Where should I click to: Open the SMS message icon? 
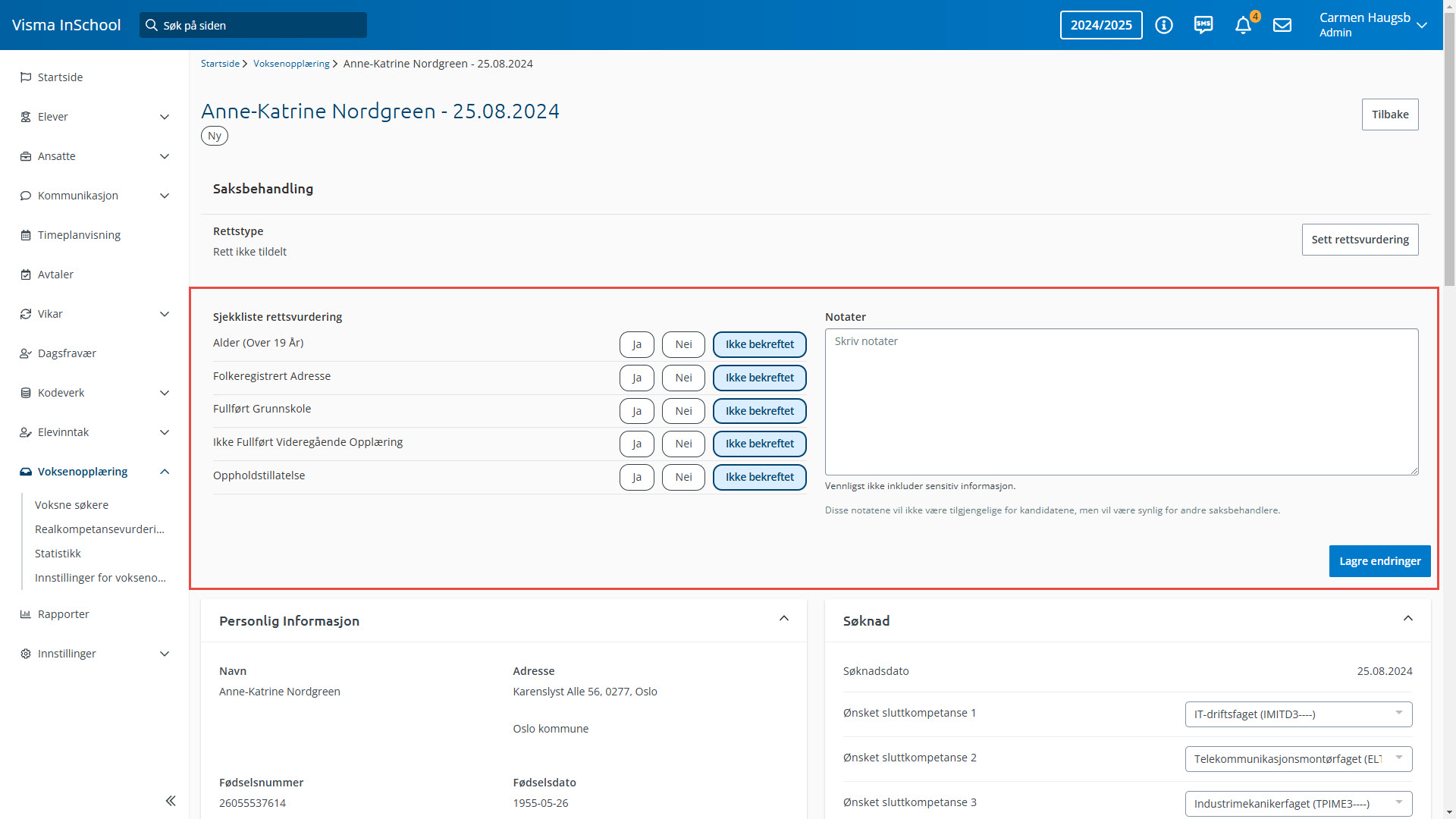coord(1203,25)
